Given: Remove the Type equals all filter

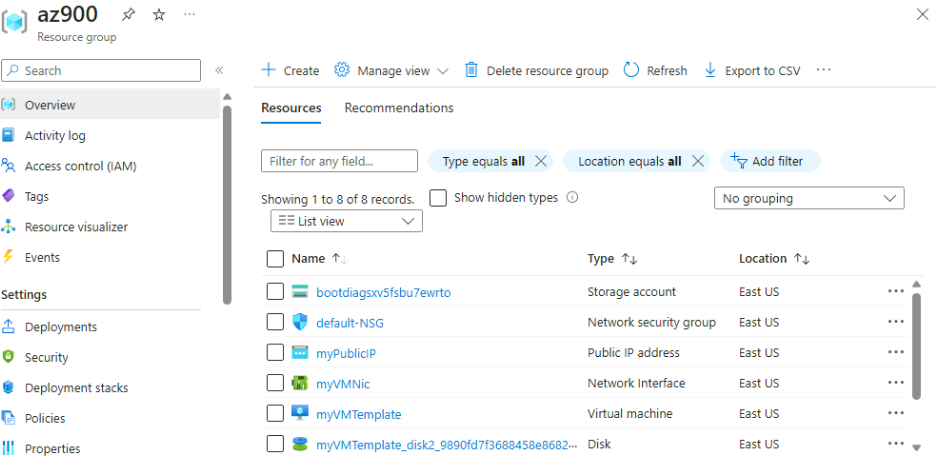Looking at the screenshot, I should (x=541, y=161).
